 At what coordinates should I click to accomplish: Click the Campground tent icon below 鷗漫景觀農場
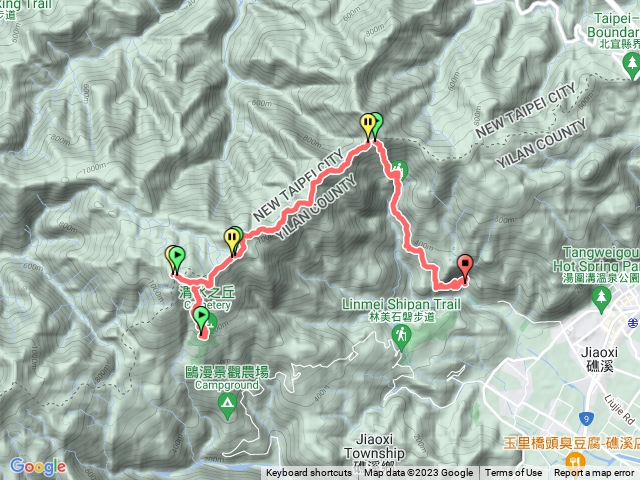(228, 407)
